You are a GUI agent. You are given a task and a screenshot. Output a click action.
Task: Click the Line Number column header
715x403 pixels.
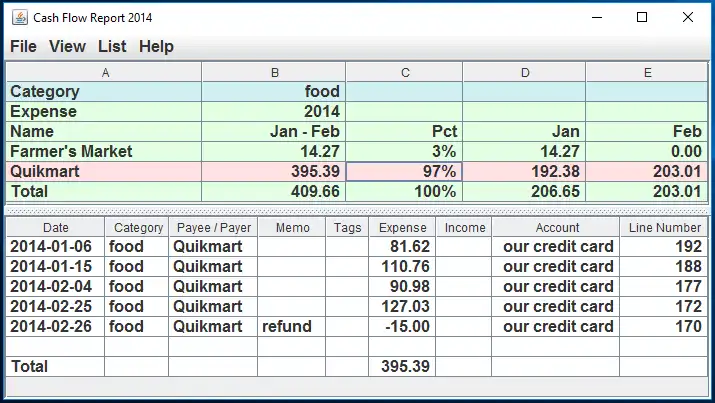664,228
